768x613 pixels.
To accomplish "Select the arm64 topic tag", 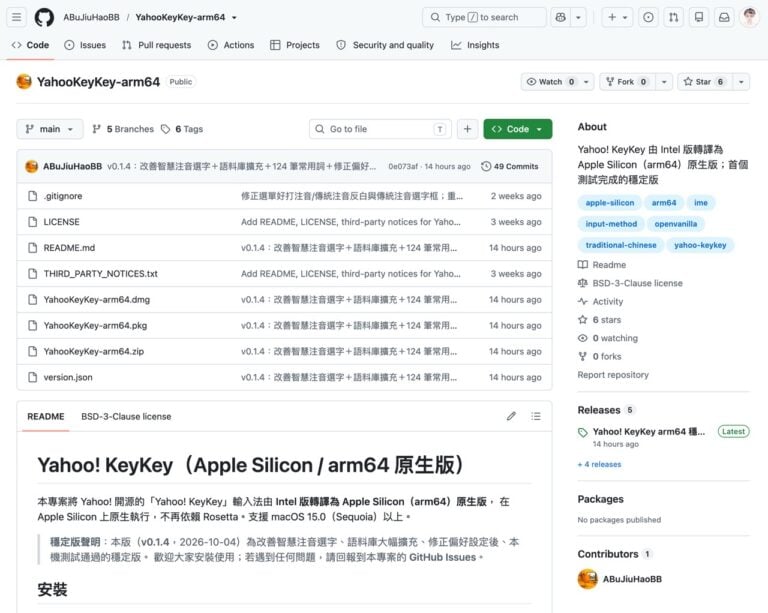I will (x=664, y=203).
